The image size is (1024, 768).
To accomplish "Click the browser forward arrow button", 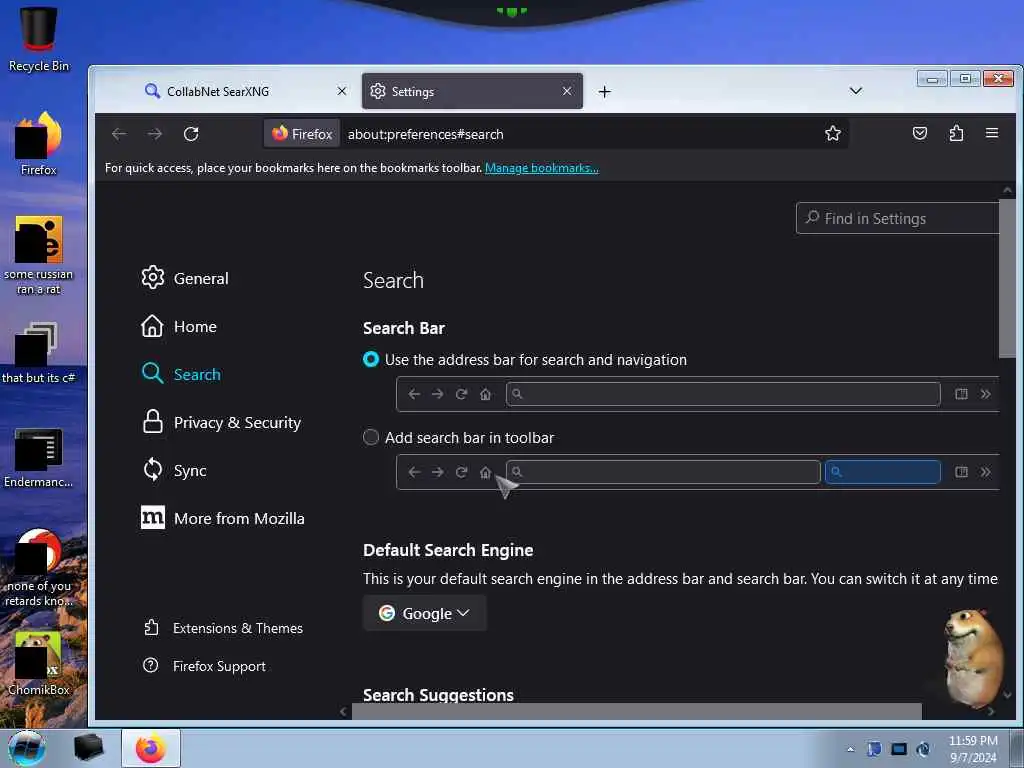I will pos(155,134).
